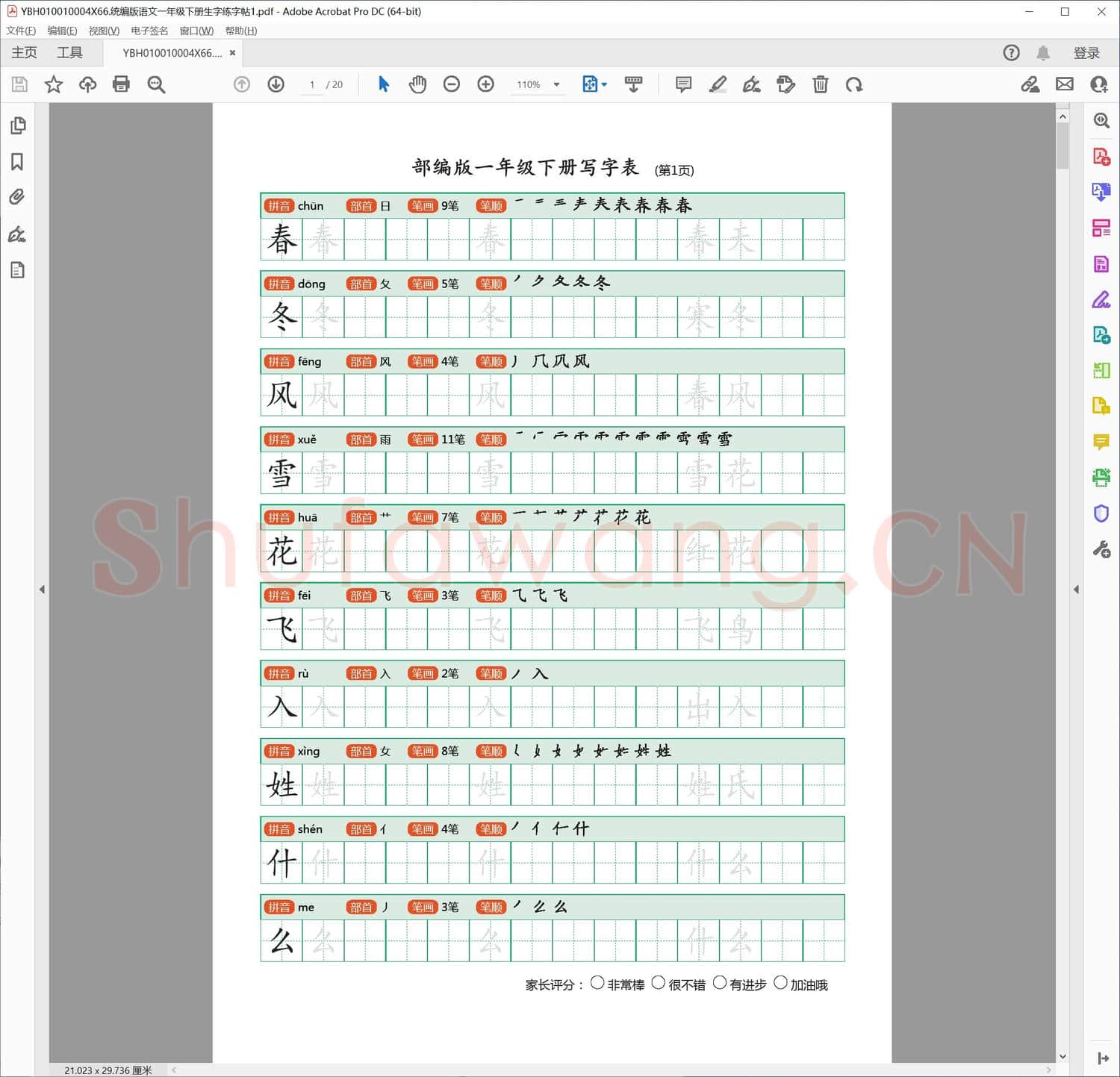Activate the Hand pan tool
The width and height of the screenshot is (1120, 1077).
point(417,84)
